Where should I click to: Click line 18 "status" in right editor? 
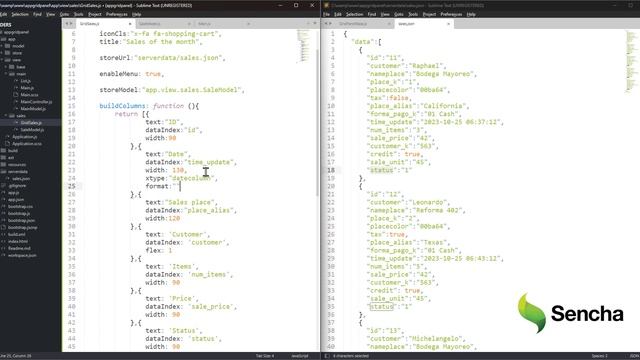click(x=381, y=170)
